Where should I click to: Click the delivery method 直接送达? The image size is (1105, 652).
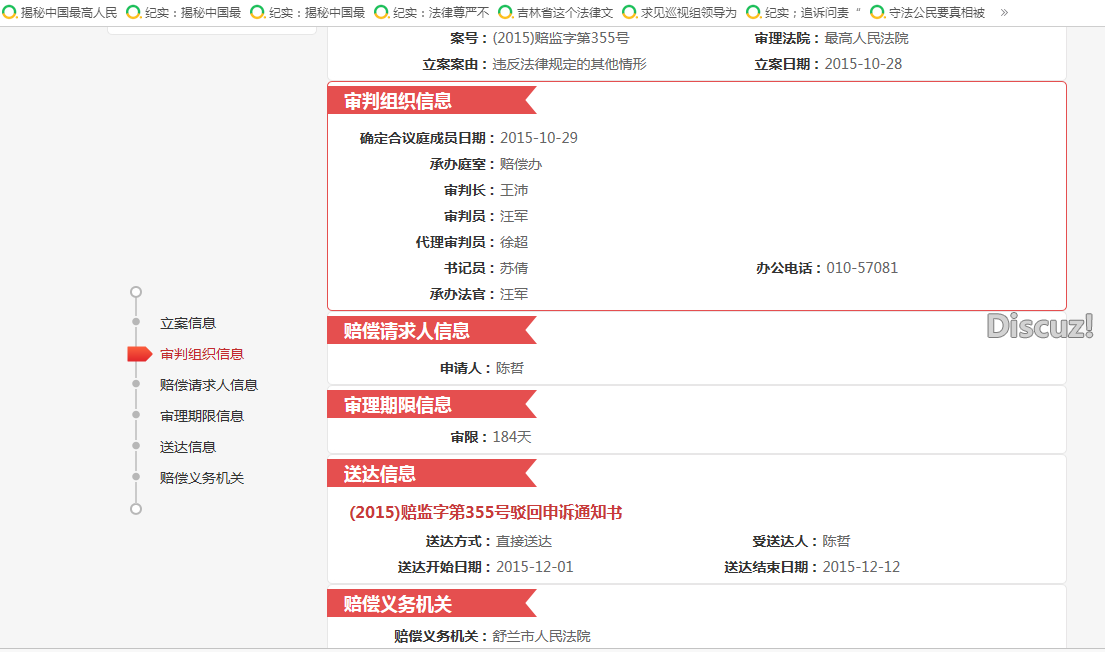pyautogui.click(x=524, y=541)
